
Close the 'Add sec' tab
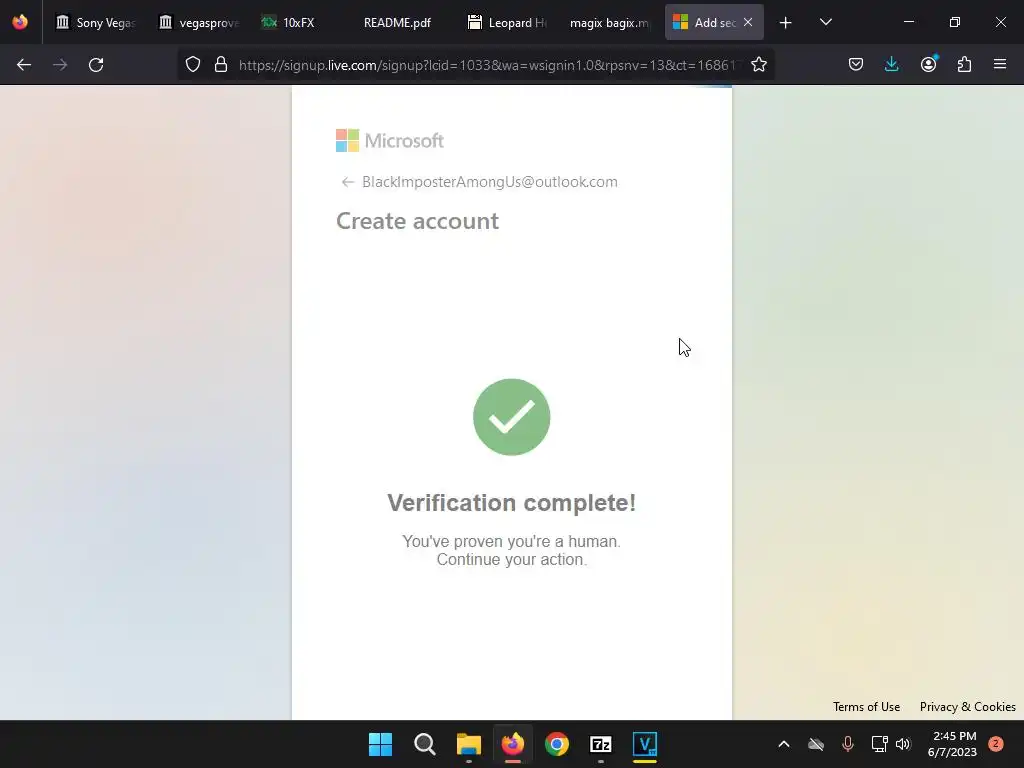tap(748, 22)
